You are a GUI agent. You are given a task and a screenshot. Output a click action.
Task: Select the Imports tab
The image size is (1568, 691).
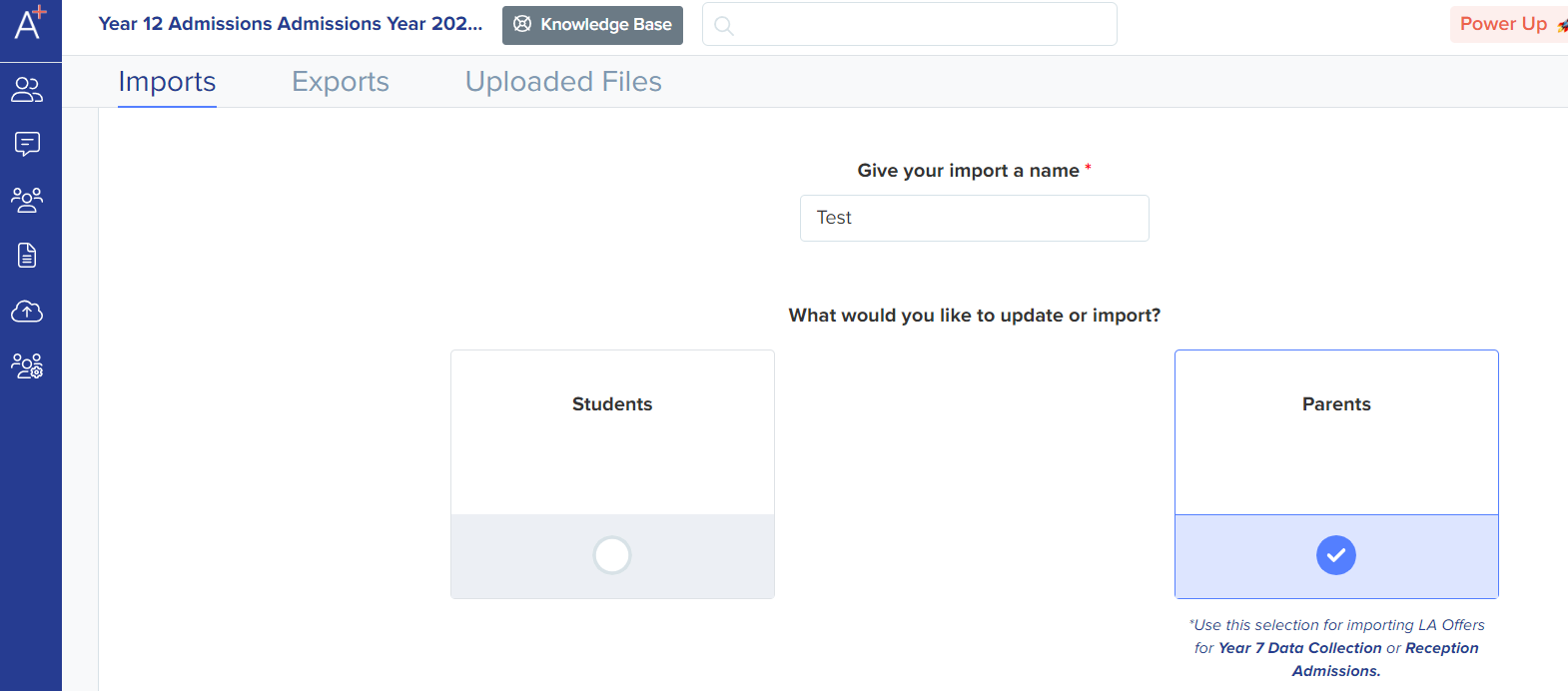pyautogui.click(x=167, y=82)
